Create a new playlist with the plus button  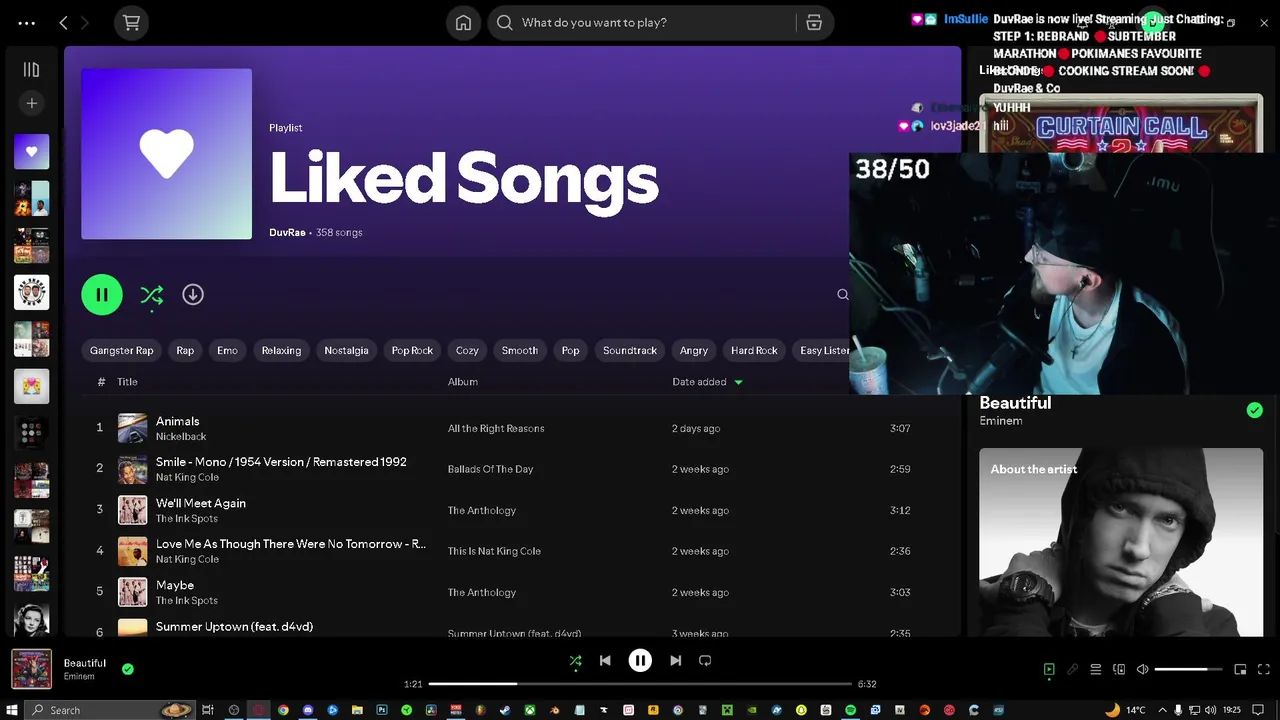31,103
